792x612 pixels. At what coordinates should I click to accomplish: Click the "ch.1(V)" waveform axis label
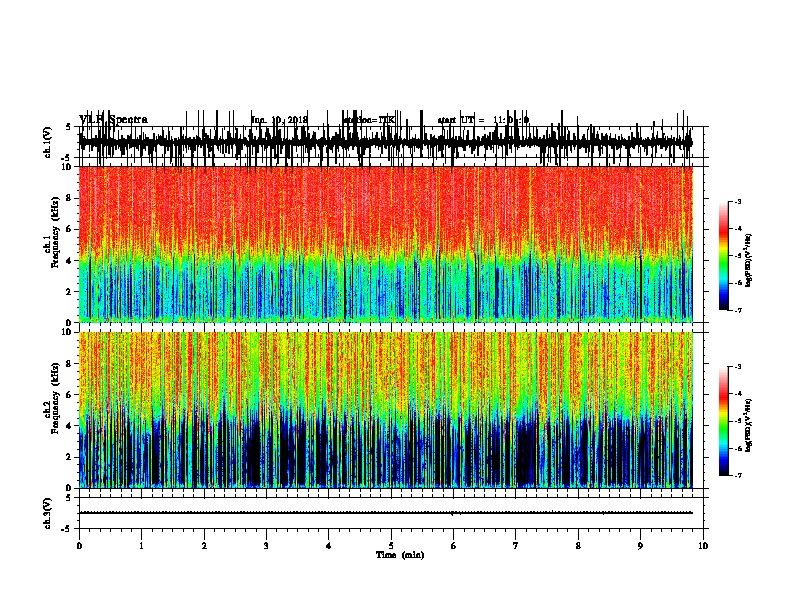tap(47, 142)
